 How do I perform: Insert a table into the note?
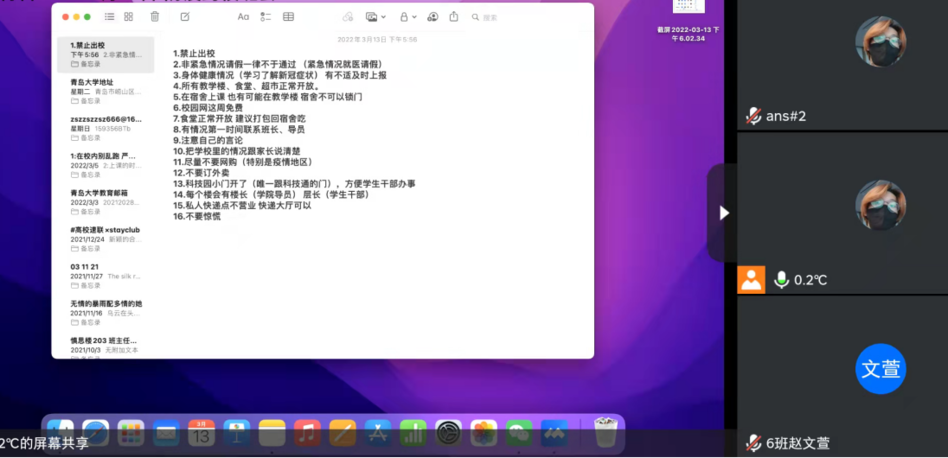pos(289,17)
